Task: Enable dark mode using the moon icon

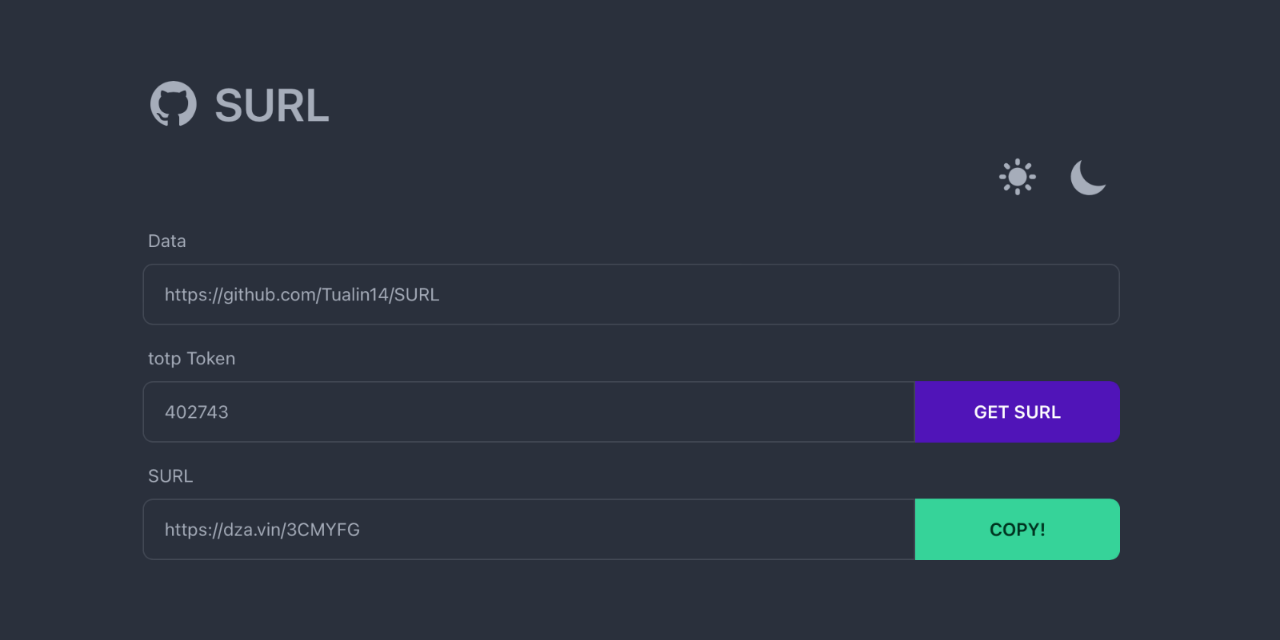Action: pyautogui.click(x=1088, y=177)
